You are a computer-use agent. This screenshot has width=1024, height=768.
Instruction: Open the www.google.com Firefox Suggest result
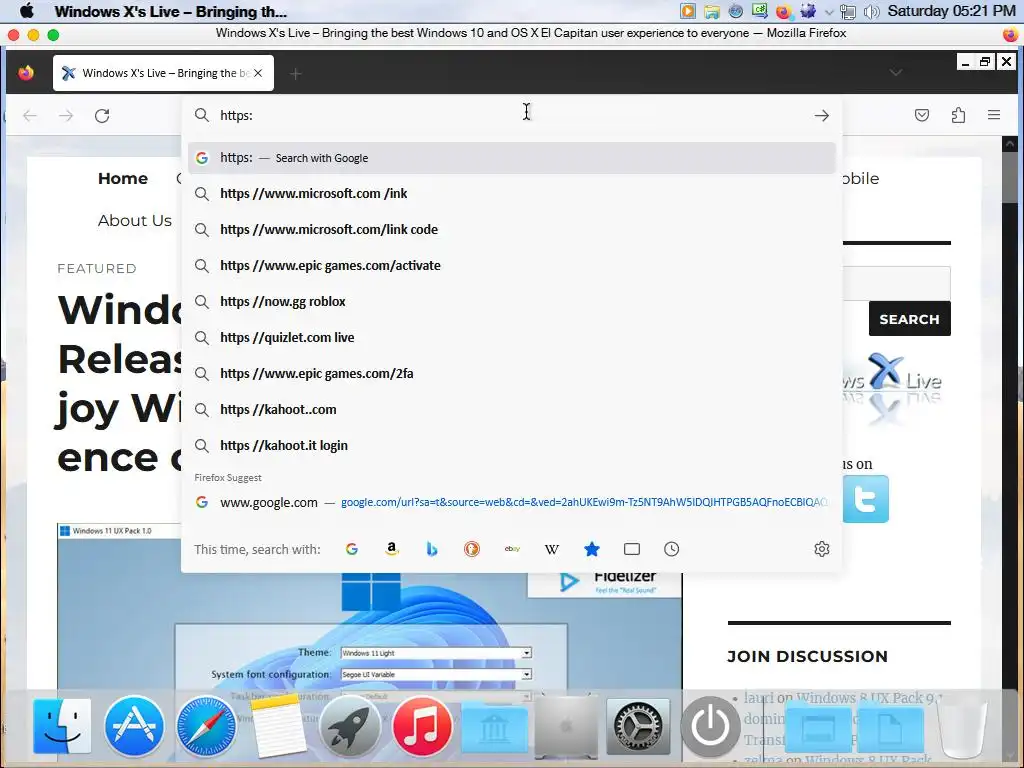pos(511,502)
